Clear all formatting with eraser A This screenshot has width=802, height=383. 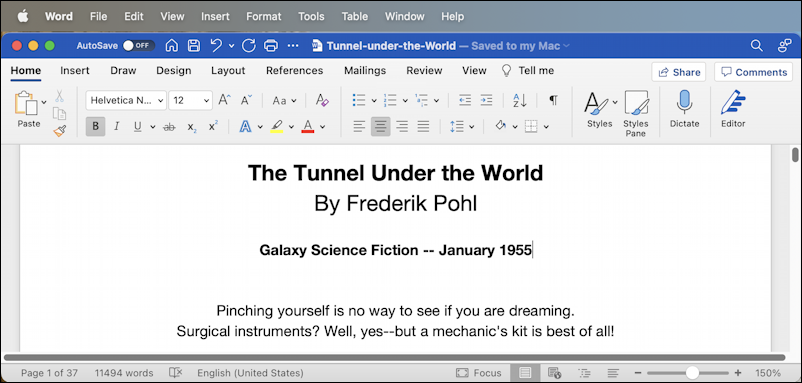tap(322, 100)
